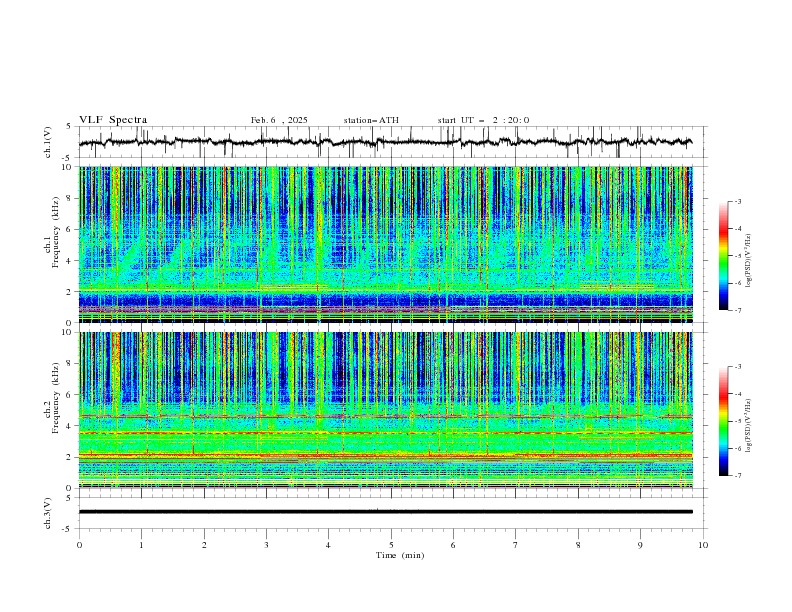Image resolution: width=792 pixels, height=612 pixels.
Task: Click the "station=ATH" label
Action: pyautogui.click(x=371, y=120)
